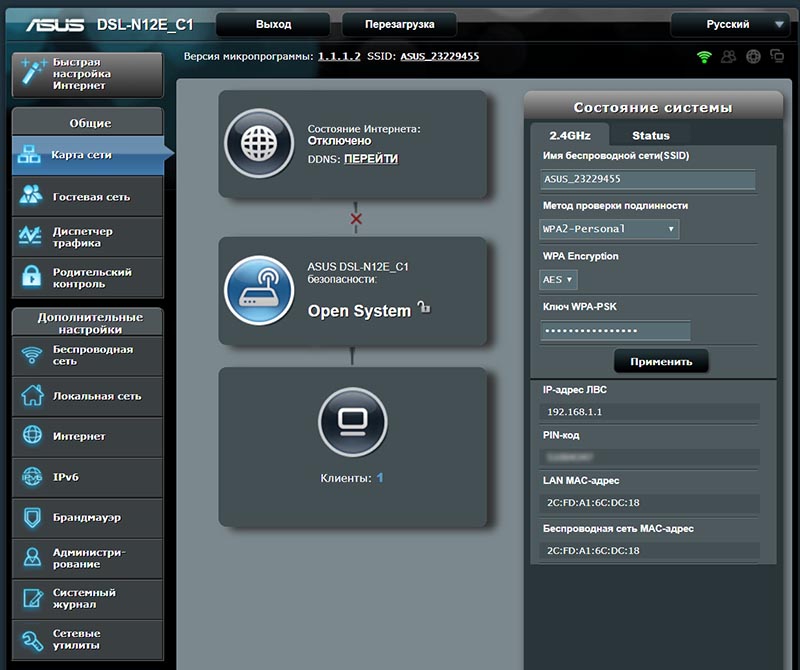Click the LAN devices status icon
800x670 pixels.
777,56
